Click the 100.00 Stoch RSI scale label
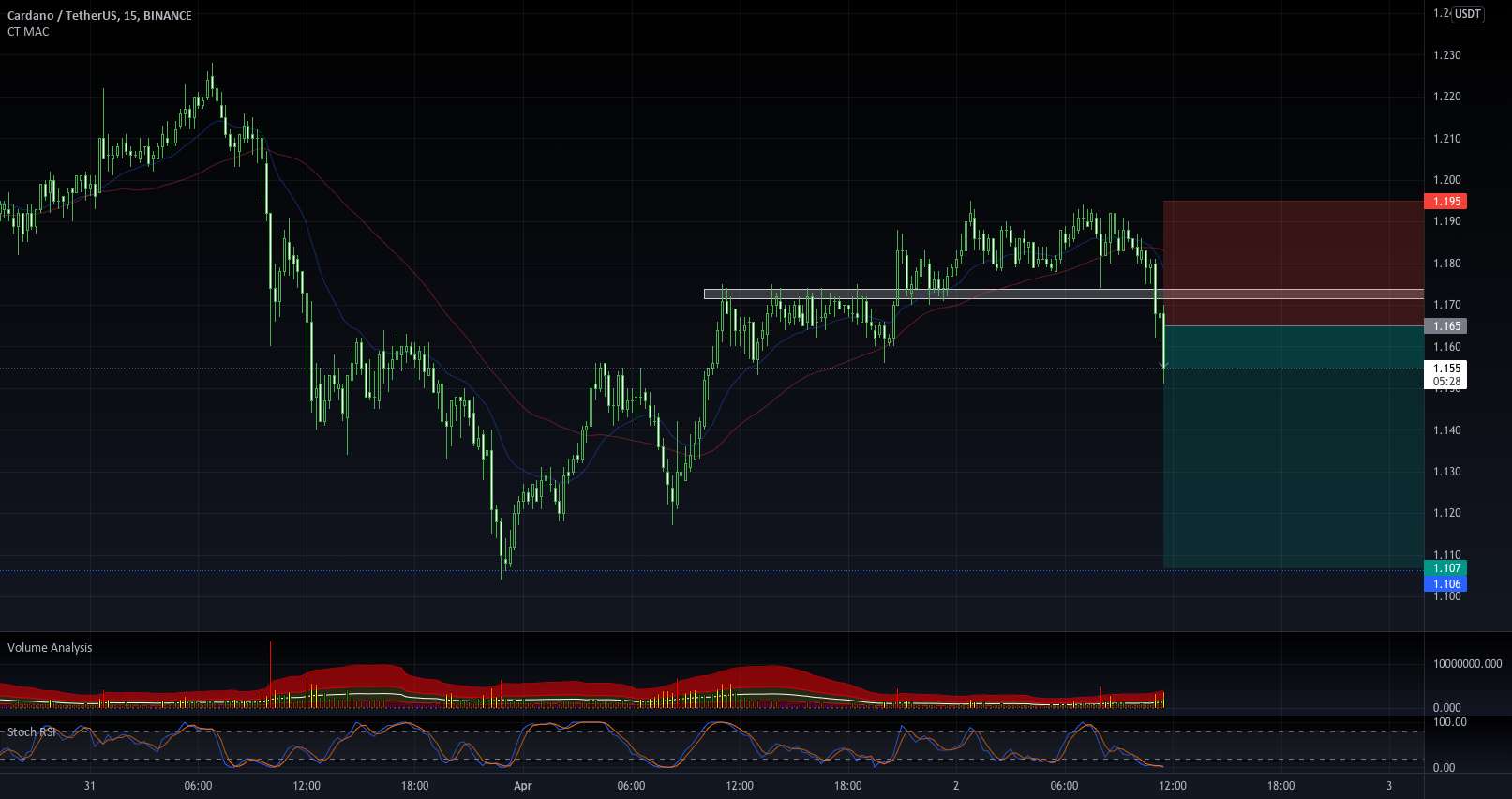This screenshot has height=799, width=1512. [1450, 722]
